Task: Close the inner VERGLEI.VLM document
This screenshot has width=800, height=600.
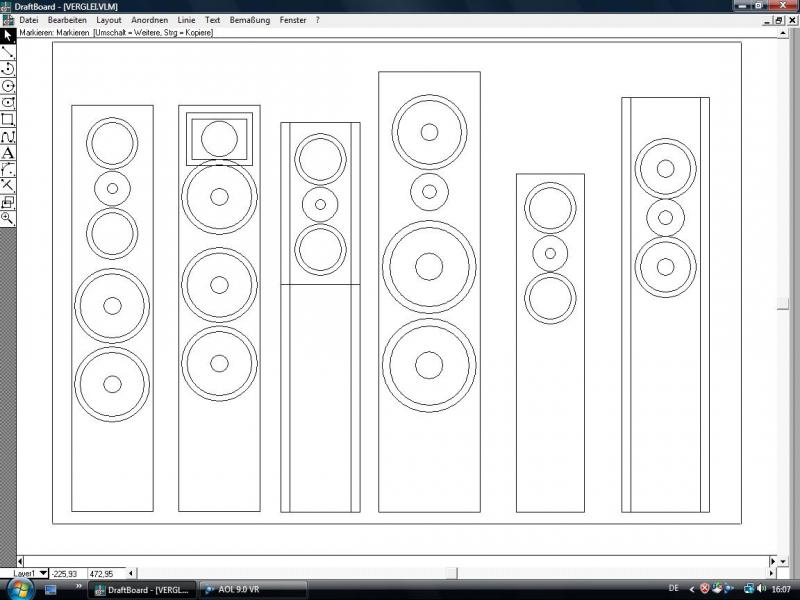Action: (x=792, y=20)
